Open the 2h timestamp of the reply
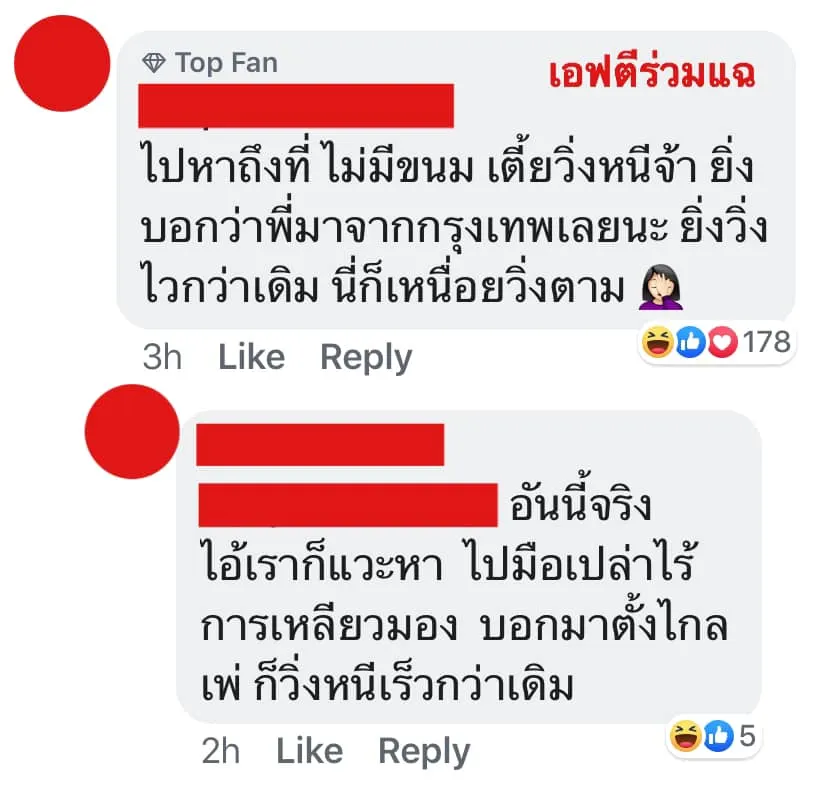The width and height of the screenshot is (828, 786). (221, 752)
